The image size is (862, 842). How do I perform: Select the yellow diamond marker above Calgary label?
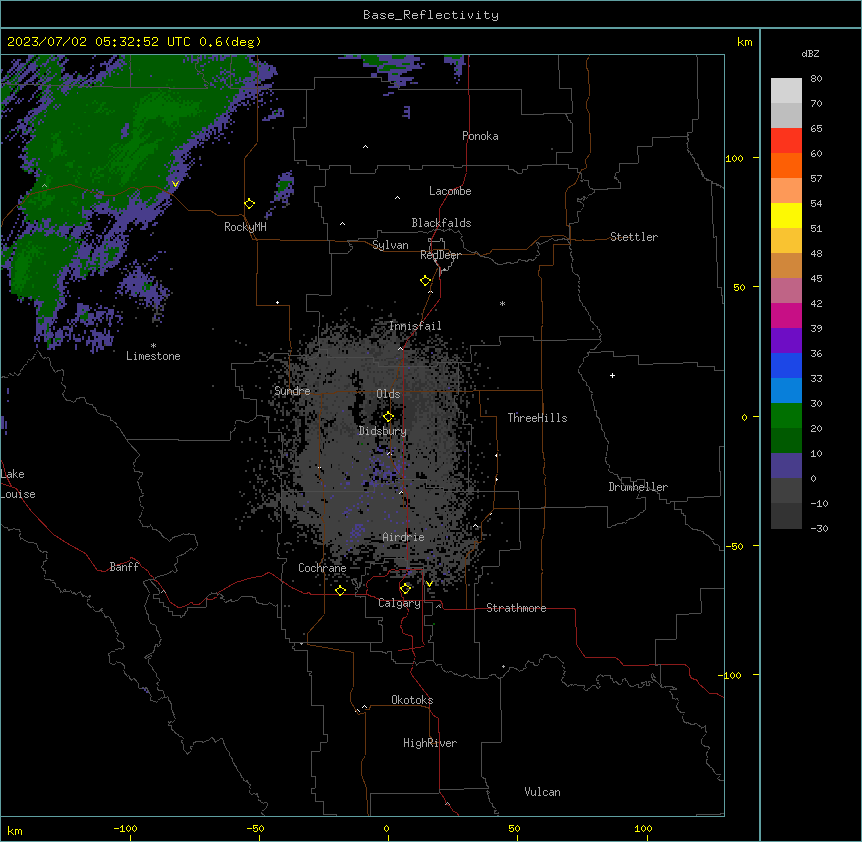405,589
